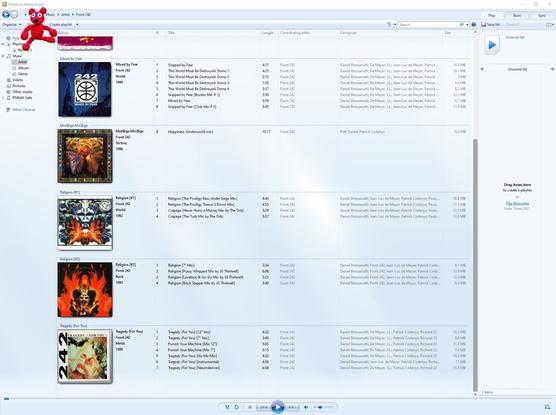Adjust the volume slider

(324, 407)
